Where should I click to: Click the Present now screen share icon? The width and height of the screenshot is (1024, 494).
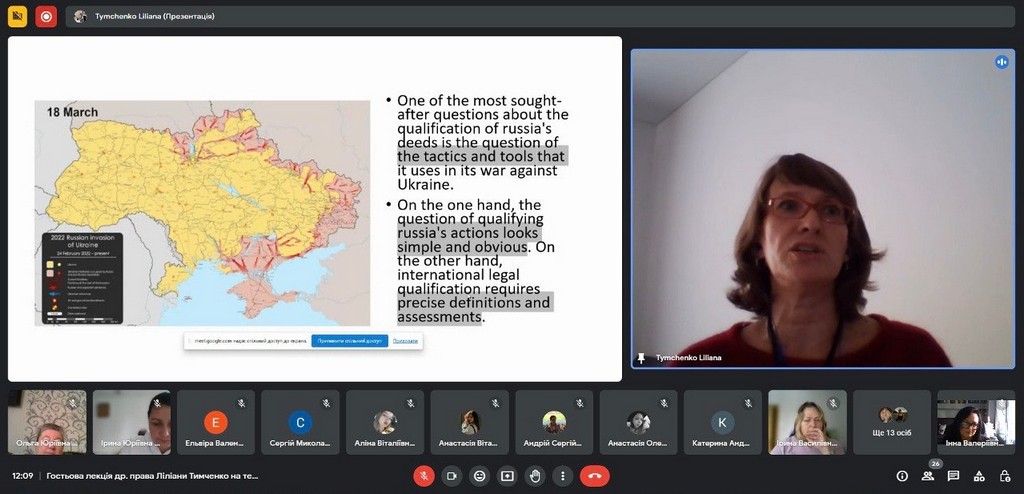(x=508, y=476)
